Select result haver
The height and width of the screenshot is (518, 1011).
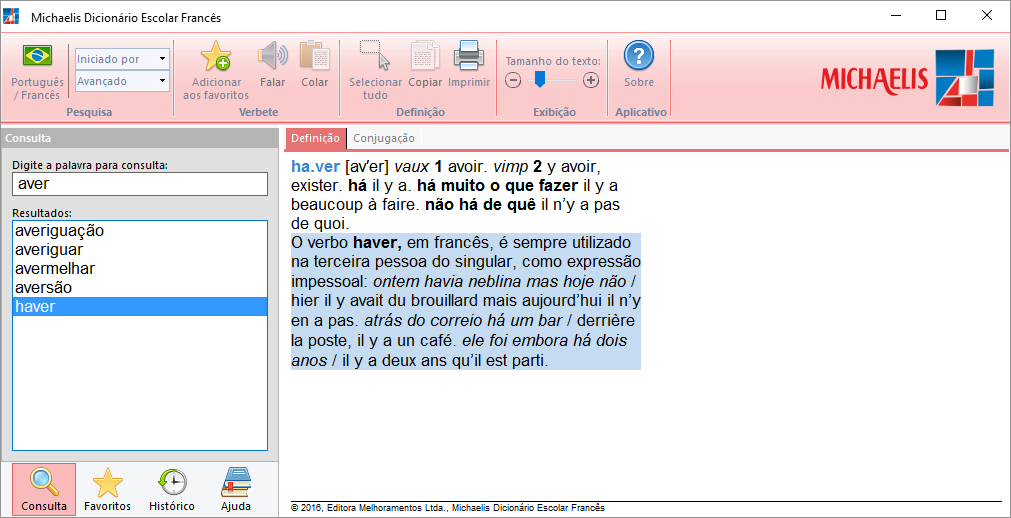click(x=140, y=306)
